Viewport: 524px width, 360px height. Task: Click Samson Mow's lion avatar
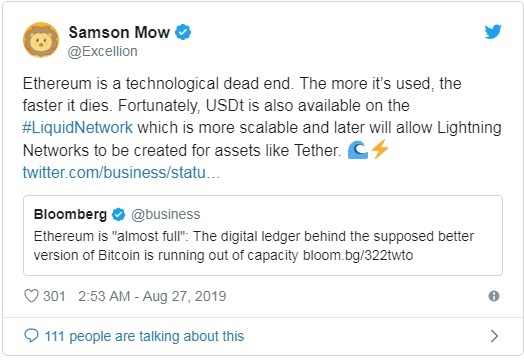click(x=41, y=40)
